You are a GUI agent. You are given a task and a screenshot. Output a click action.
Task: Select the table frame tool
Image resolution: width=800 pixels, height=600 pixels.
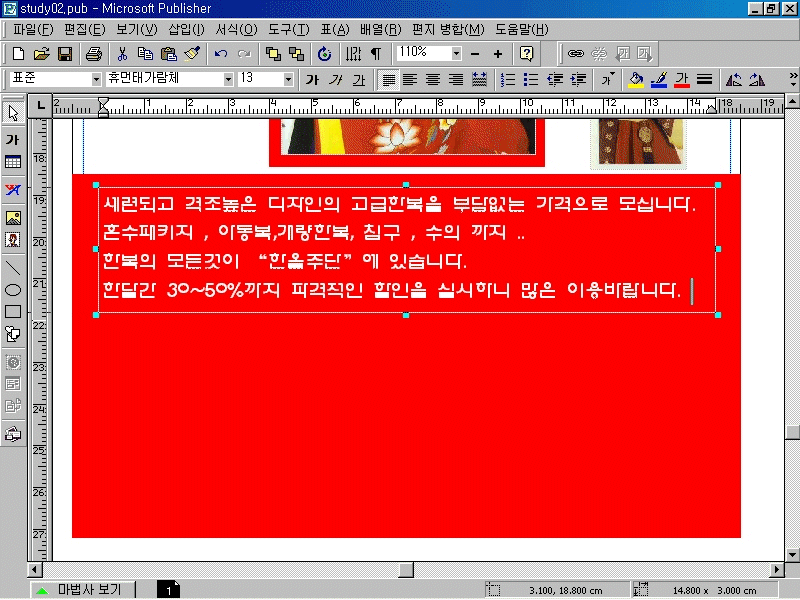pos(13,162)
